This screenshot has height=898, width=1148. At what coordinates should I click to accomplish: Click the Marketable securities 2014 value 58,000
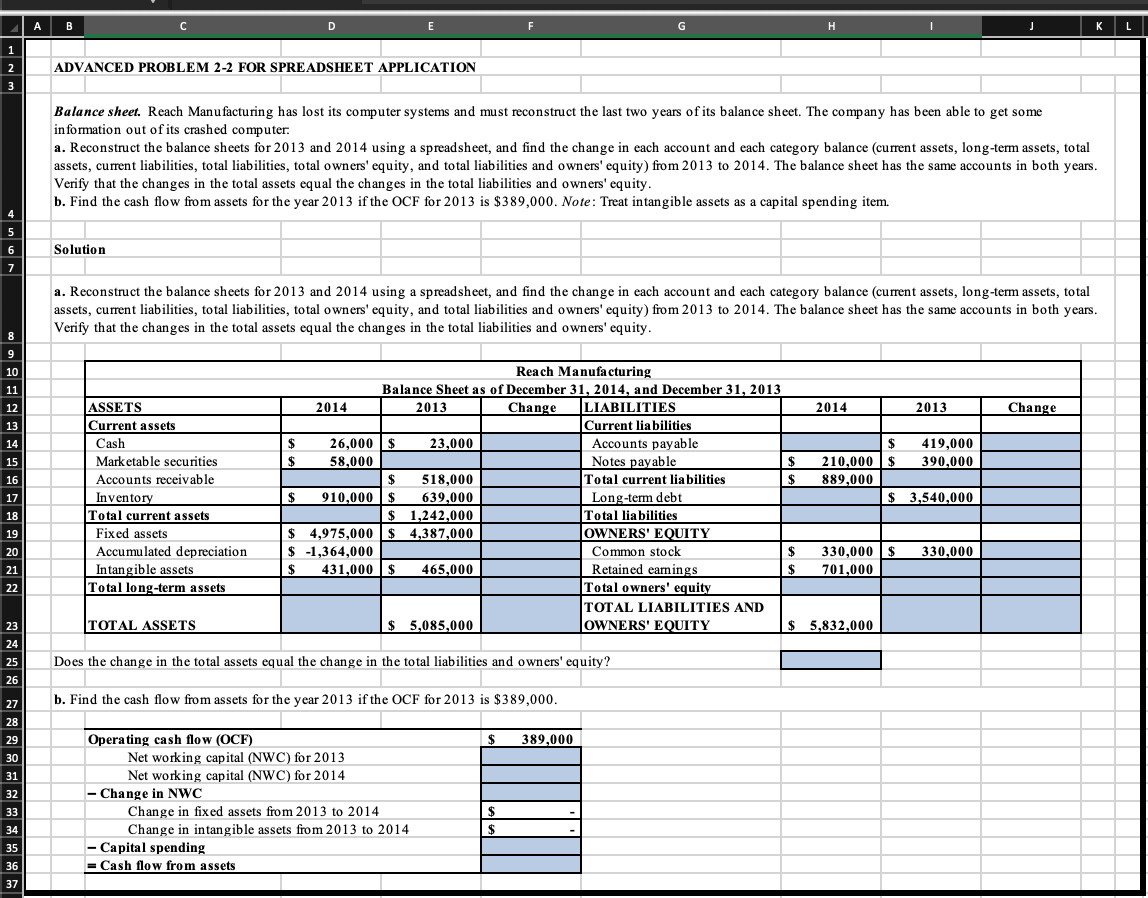(x=331, y=462)
